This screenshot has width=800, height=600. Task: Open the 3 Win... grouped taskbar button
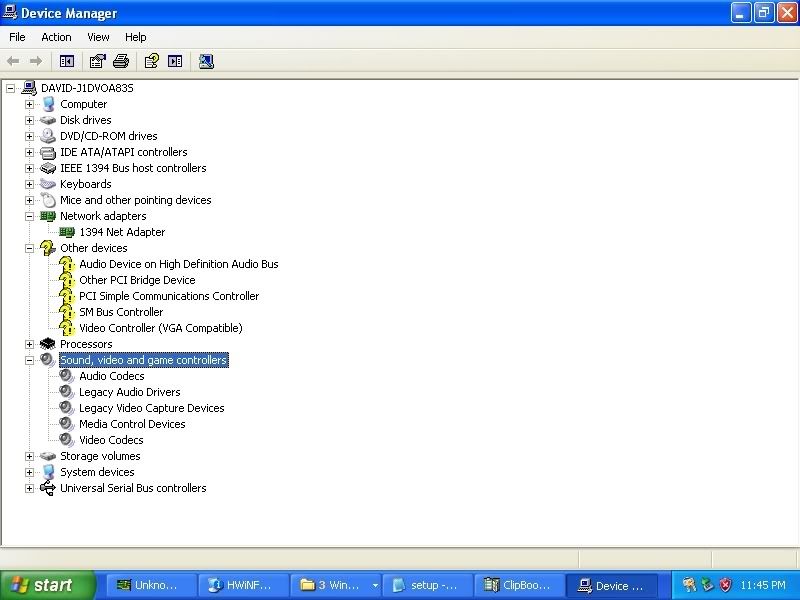(x=335, y=585)
